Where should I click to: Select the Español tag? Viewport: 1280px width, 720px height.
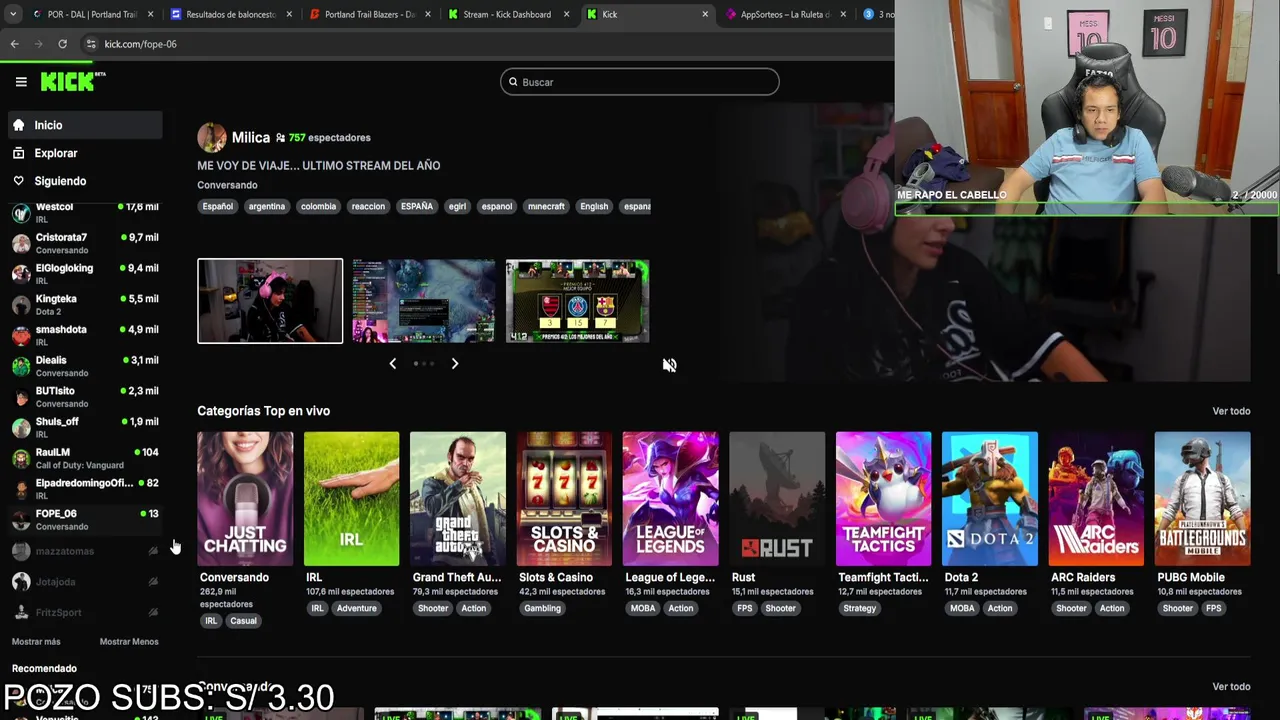217,206
